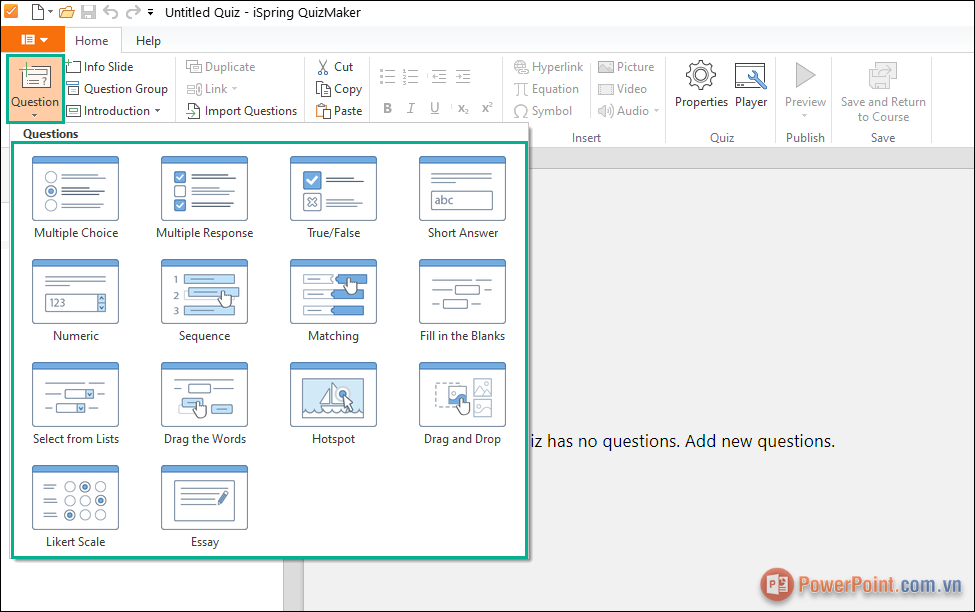Screen dimensions: 975x612
Task: Save the quiz with the floppy icon
Action: (88, 12)
